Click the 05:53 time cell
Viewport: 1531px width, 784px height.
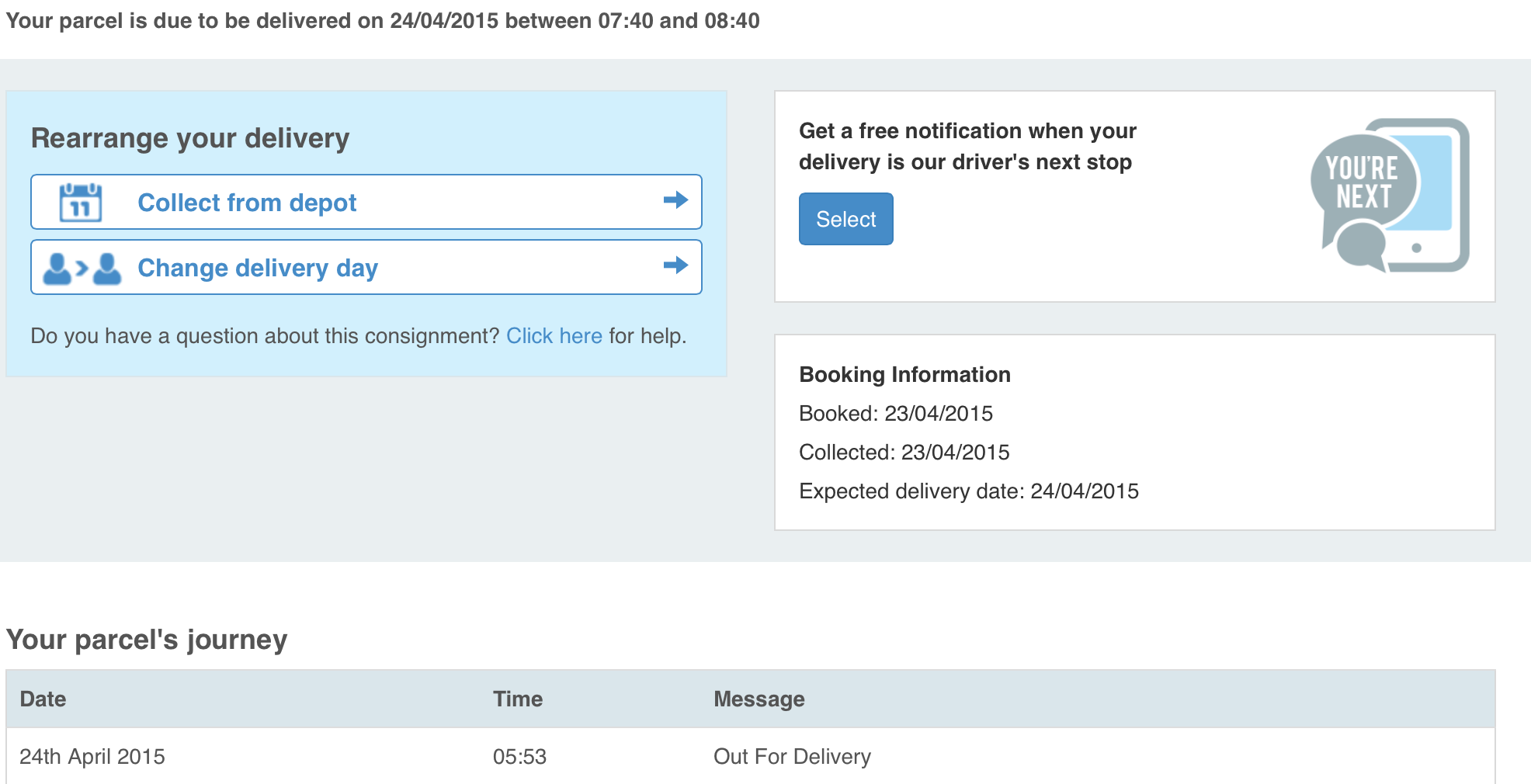(519, 757)
